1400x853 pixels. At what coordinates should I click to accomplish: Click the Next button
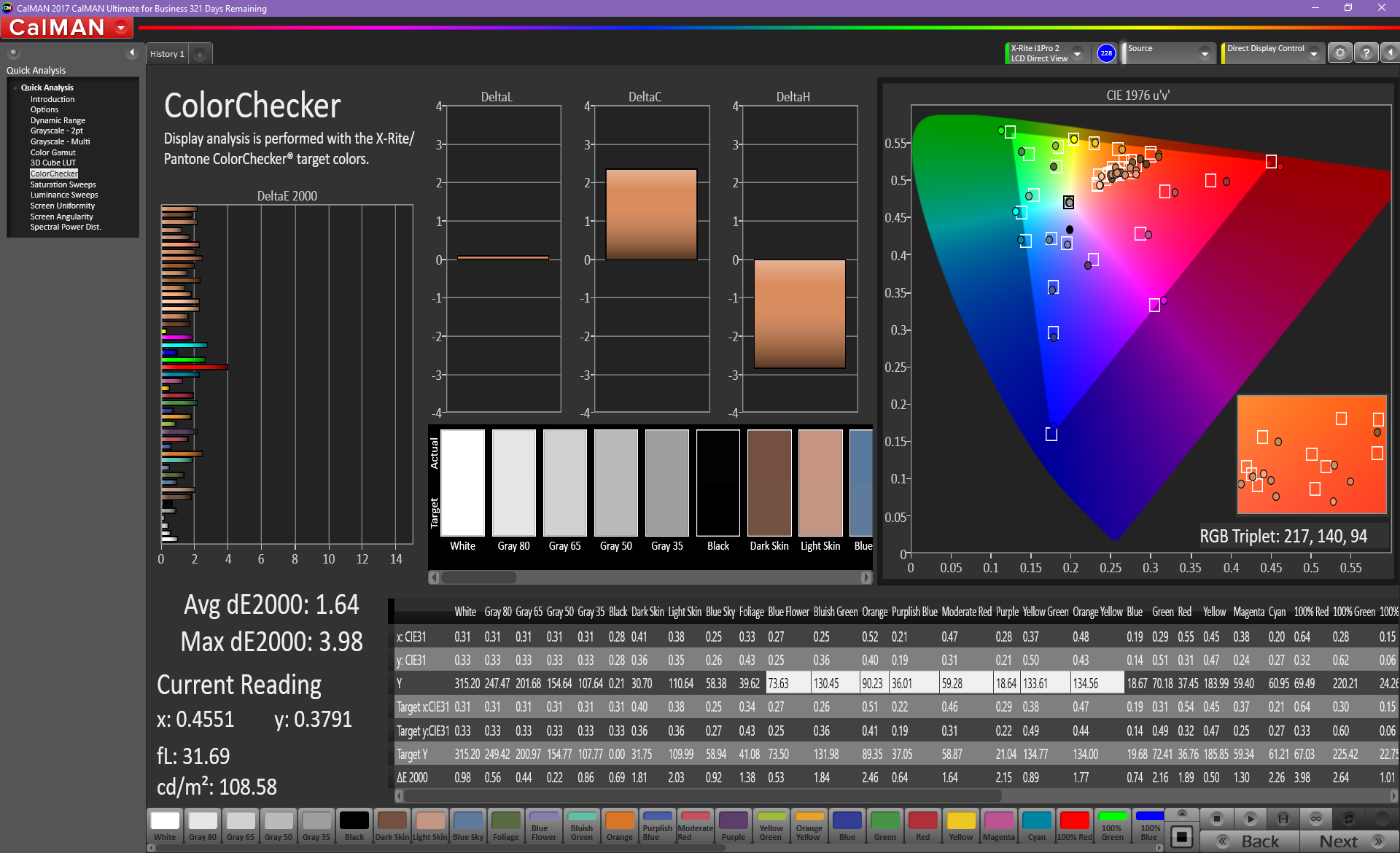pos(1349,841)
